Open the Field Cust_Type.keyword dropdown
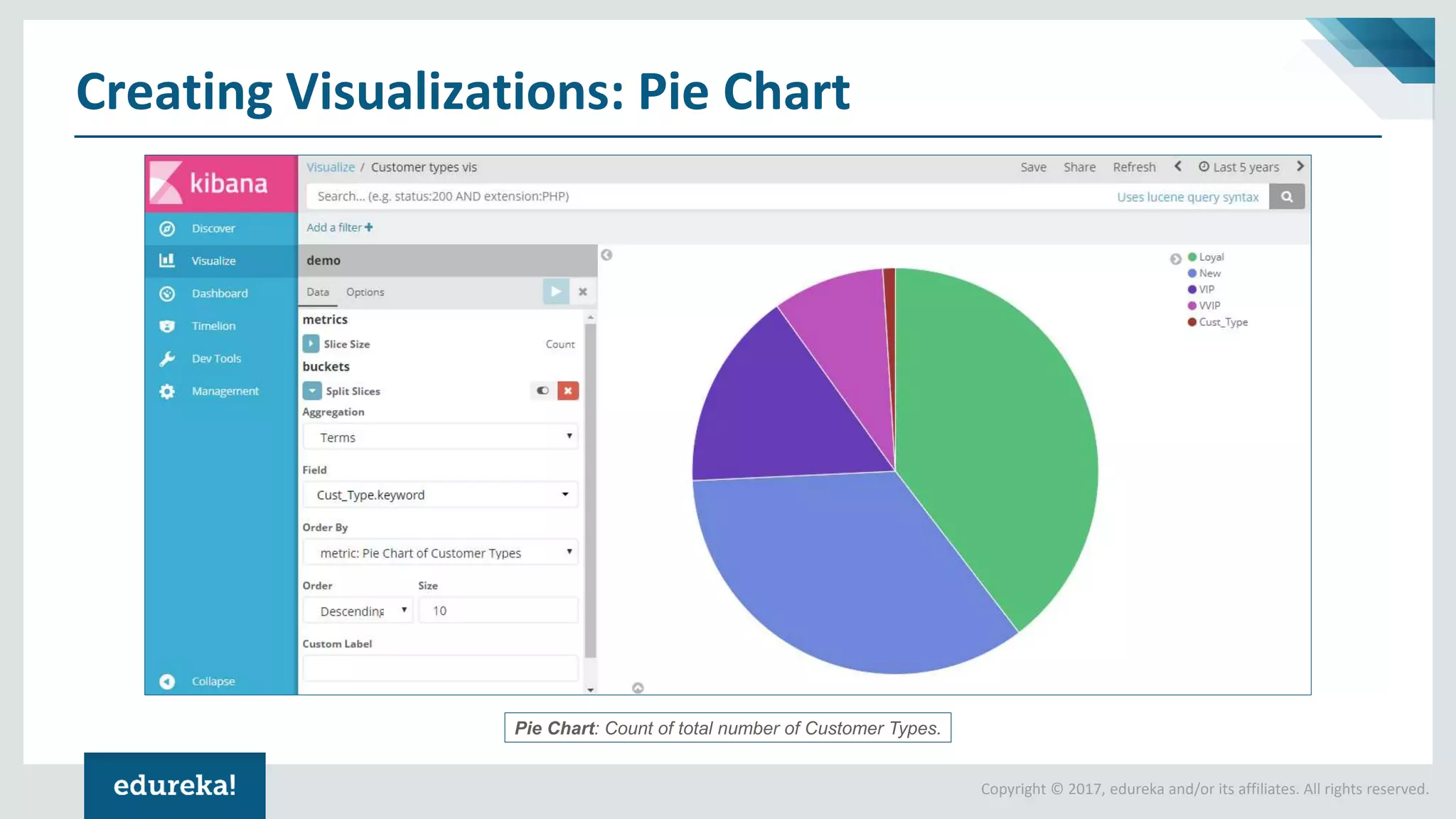The width and height of the screenshot is (1456, 819). tap(440, 495)
